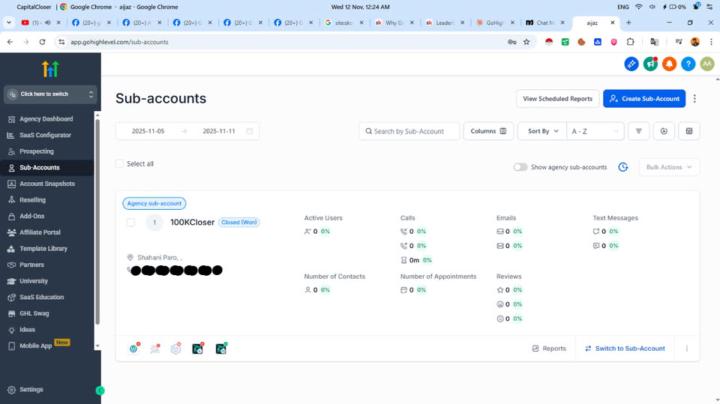Click the Affiliate Portal people icon
The image size is (720, 404).
point(11,232)
